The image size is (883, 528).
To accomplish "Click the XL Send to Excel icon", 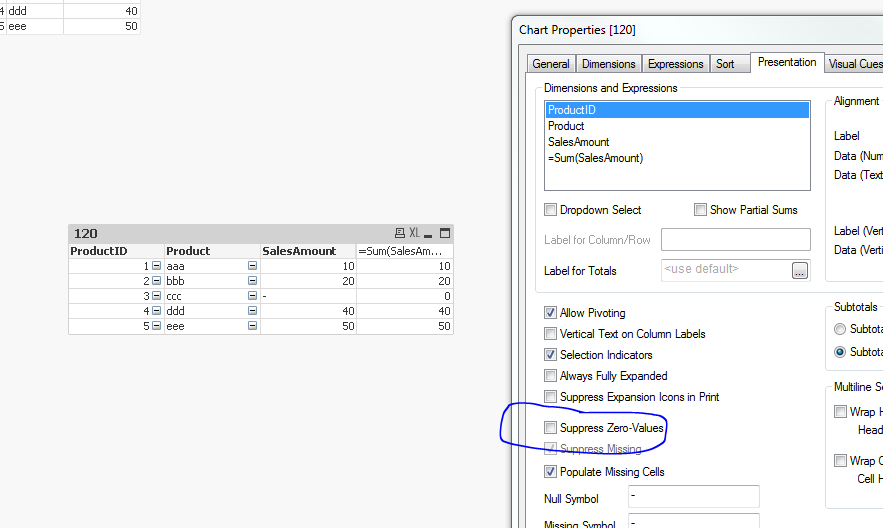I will click(414, 233).
